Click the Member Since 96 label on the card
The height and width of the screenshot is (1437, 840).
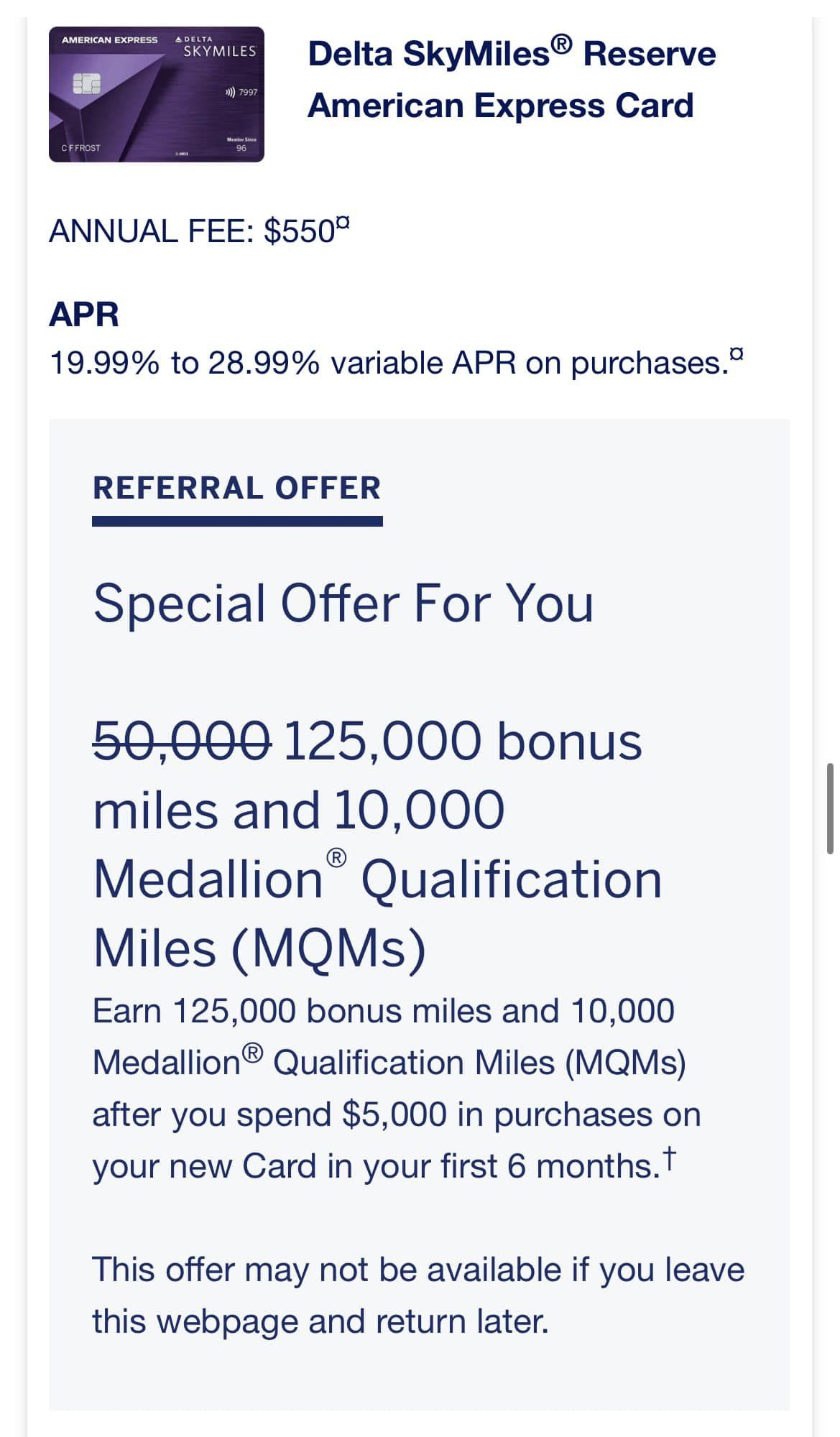click(x=241, y=144)
